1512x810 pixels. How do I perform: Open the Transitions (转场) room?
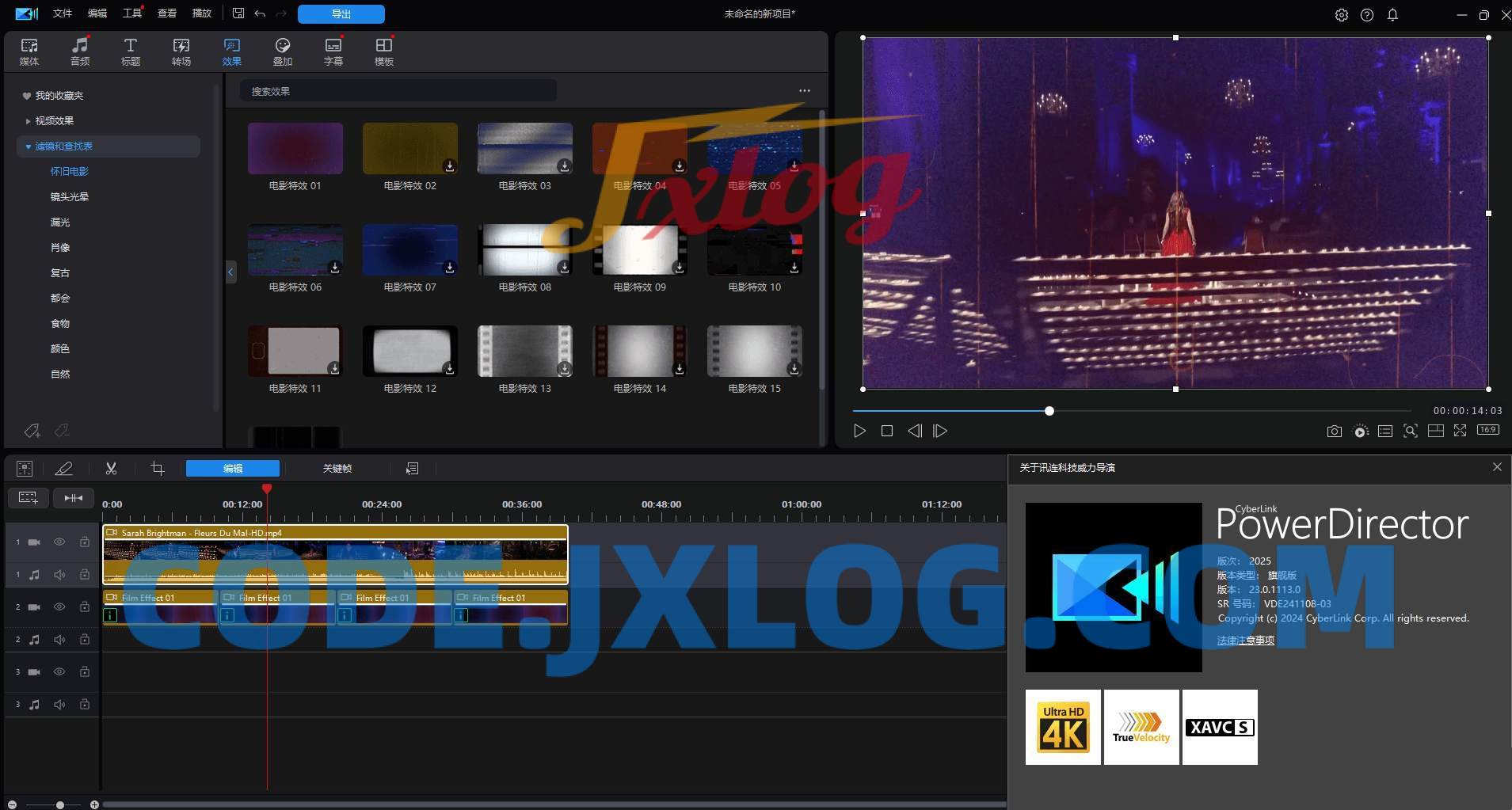(181, 51)
